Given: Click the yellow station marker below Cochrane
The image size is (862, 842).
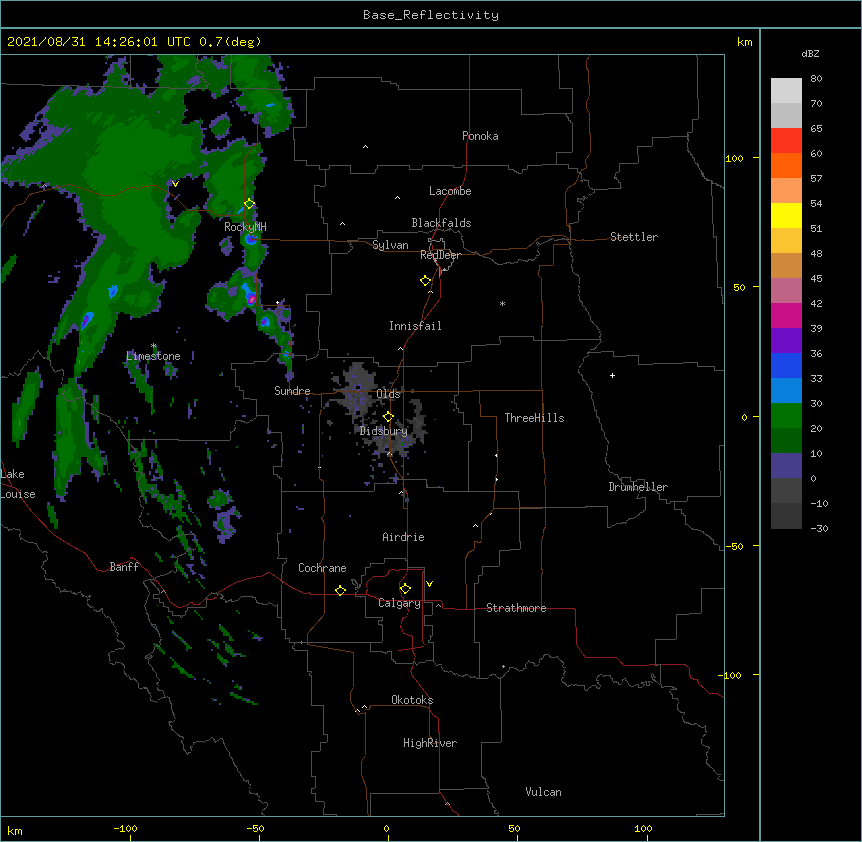Looking at the screenshot, I should pyautogui.click(x=340, y=590).
